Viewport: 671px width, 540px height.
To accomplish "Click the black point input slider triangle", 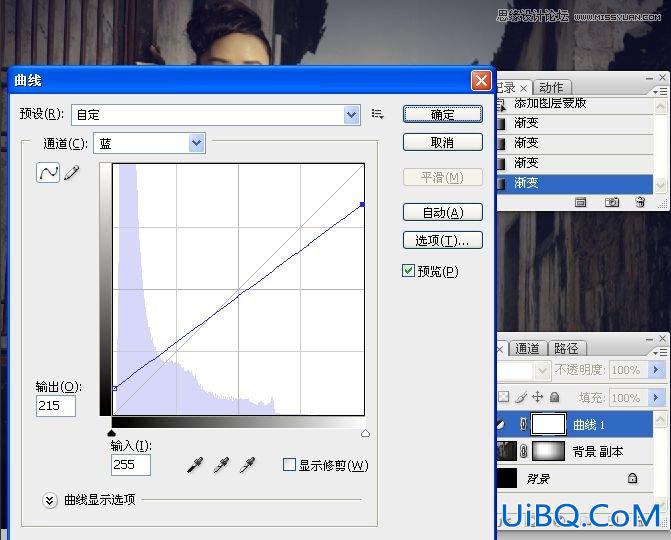I will (x=112, y=433).
